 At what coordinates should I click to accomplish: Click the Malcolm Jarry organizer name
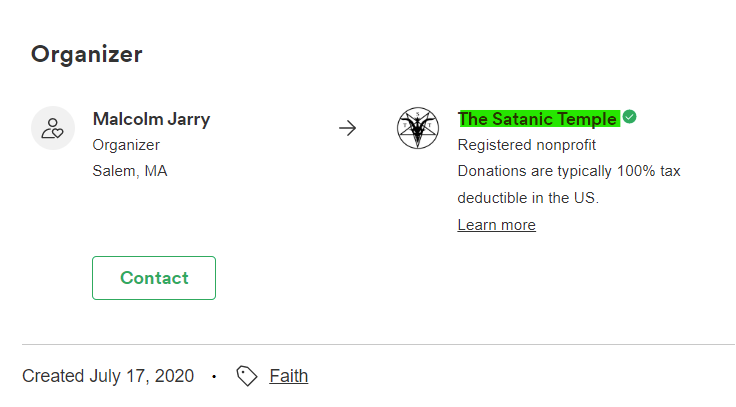pos(151,119)
